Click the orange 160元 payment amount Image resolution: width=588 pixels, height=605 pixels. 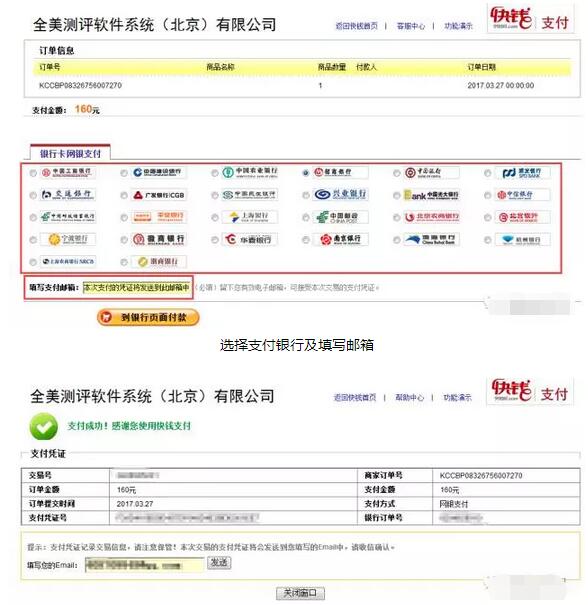(87, 110)
